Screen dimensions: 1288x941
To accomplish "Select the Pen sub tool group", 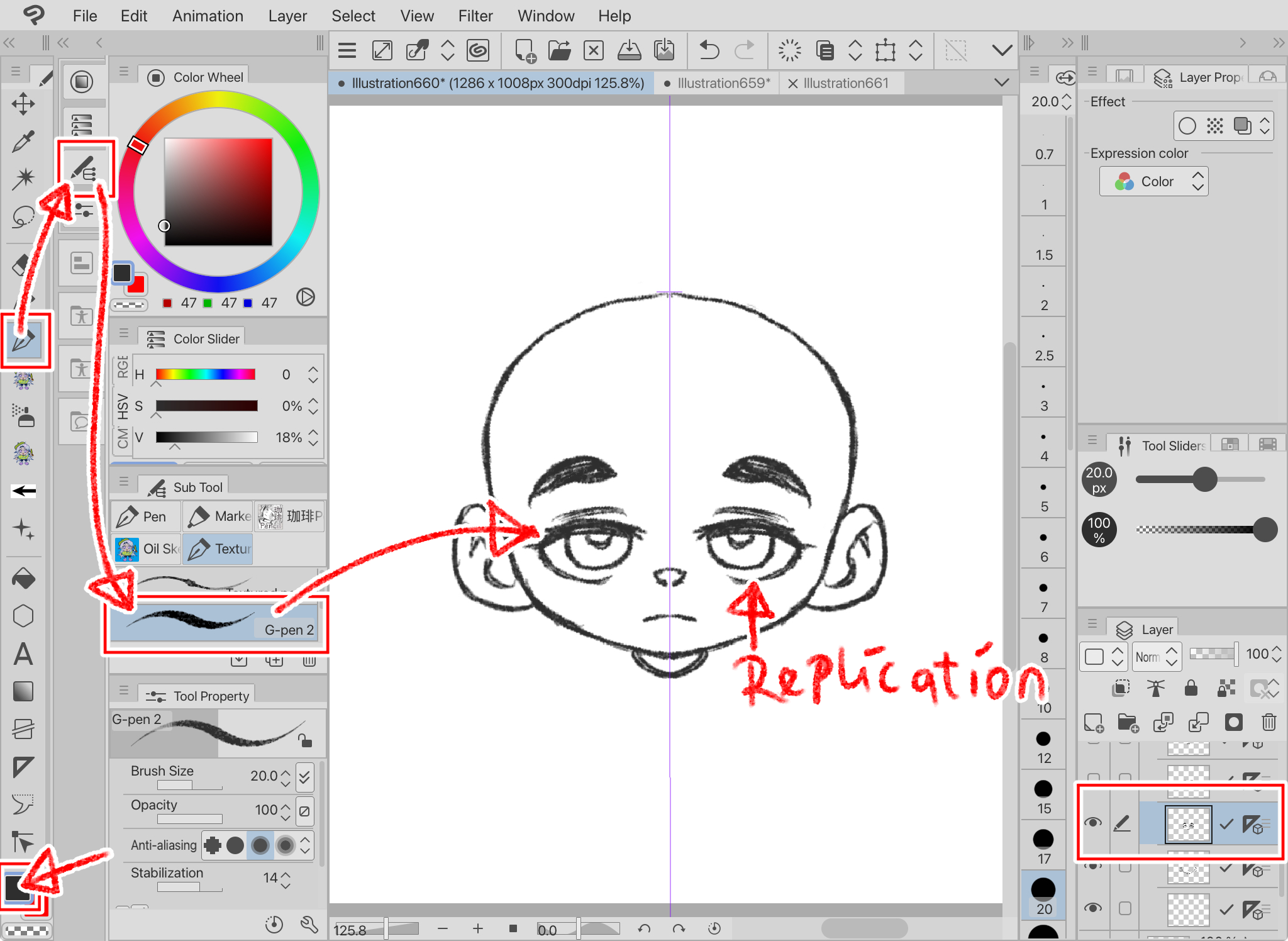I will point(145,516).
